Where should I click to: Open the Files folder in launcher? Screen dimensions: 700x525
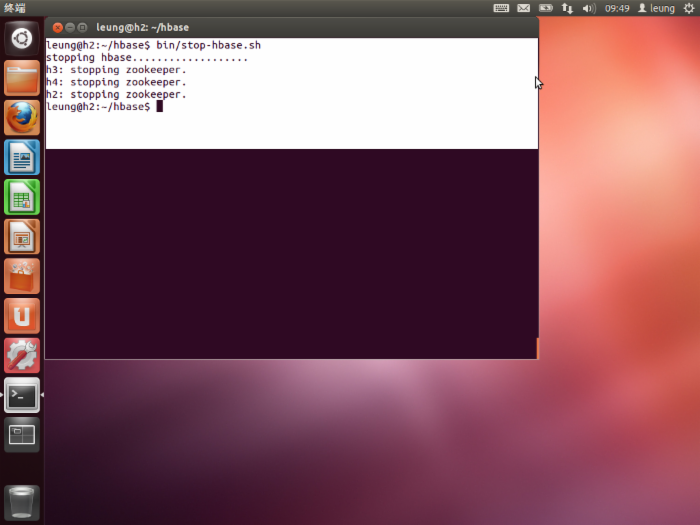[x=21, y=78]
